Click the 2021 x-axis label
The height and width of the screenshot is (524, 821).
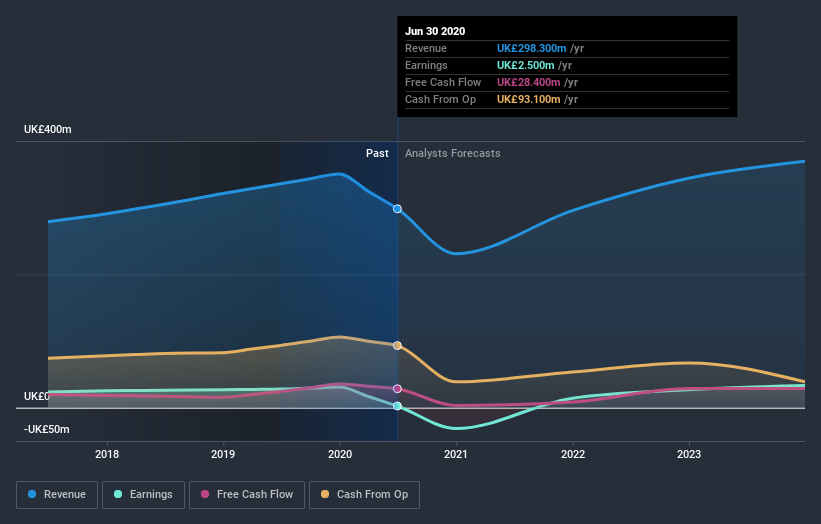click(456, 454)
